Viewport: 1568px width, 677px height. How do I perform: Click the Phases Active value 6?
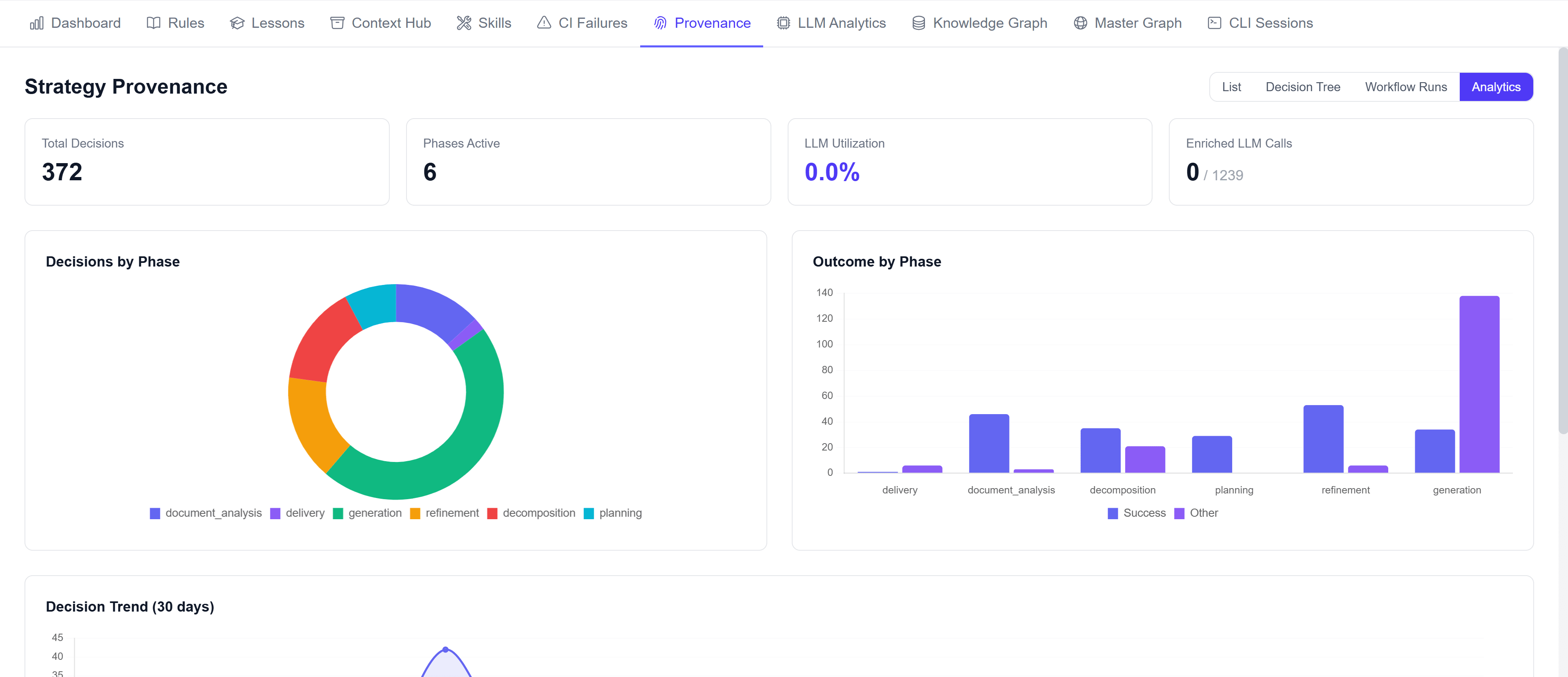click(x=430, y=173)
